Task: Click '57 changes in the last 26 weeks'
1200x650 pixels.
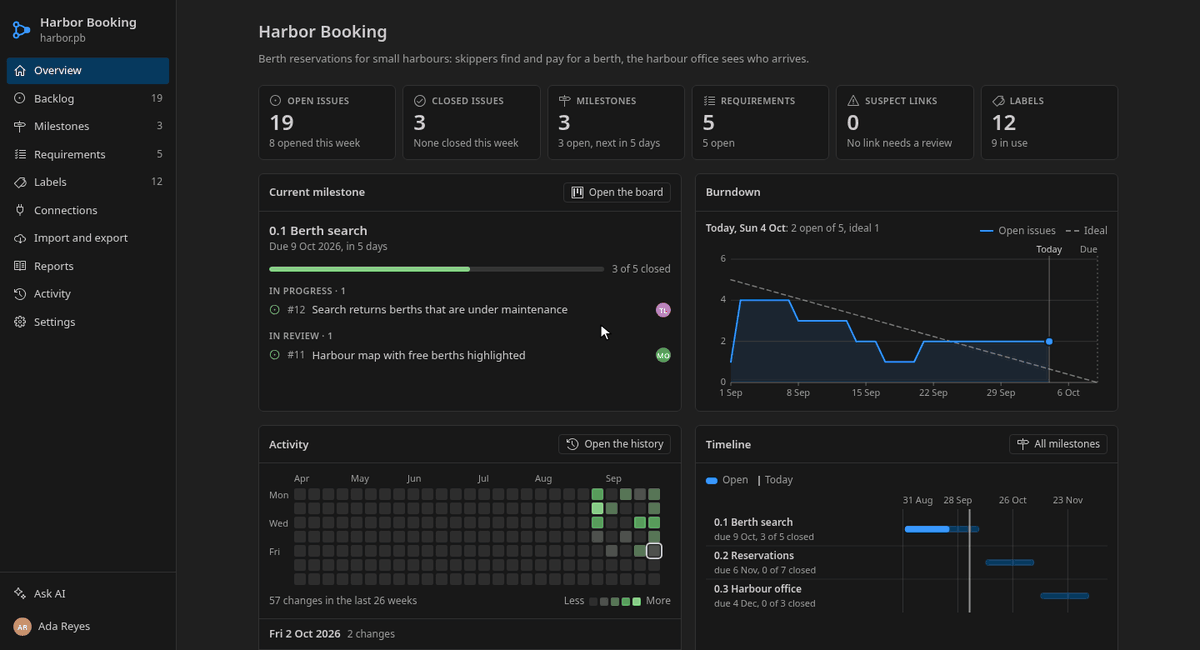Action: click(x=343, y=601)
